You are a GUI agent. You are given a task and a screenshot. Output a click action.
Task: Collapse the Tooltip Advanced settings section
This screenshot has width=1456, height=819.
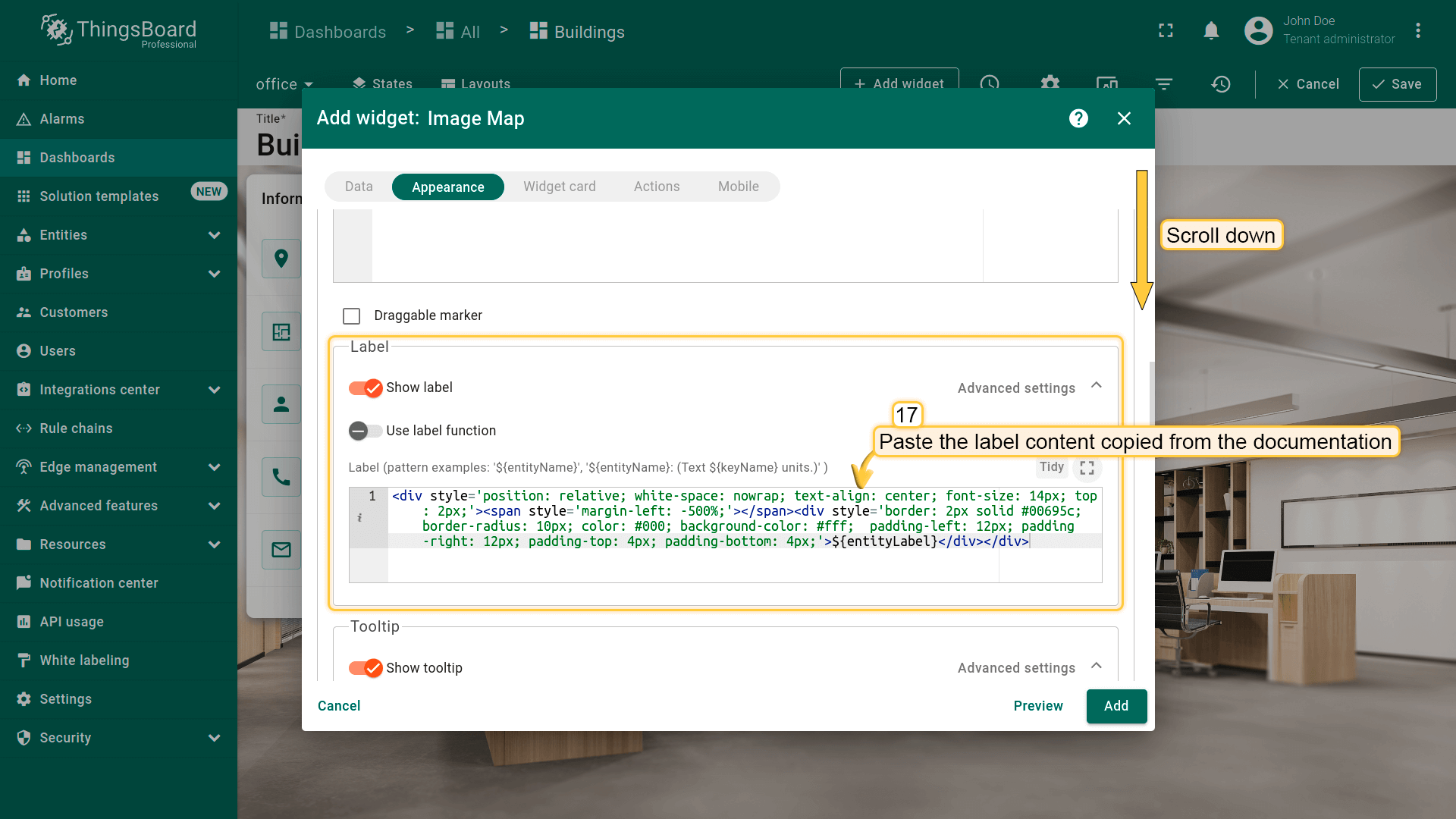pos(1096,667)
